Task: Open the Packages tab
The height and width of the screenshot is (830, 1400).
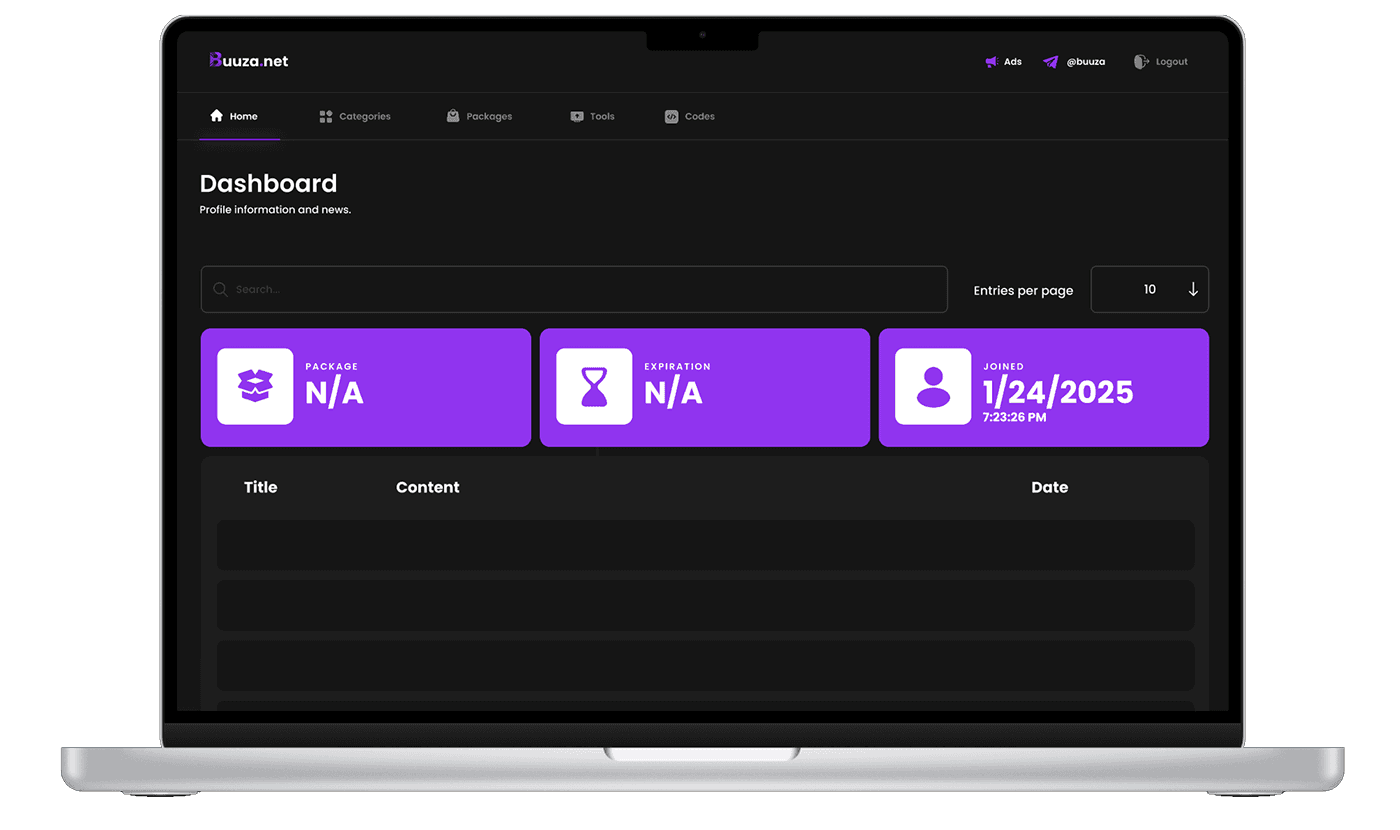Action: 489,117
